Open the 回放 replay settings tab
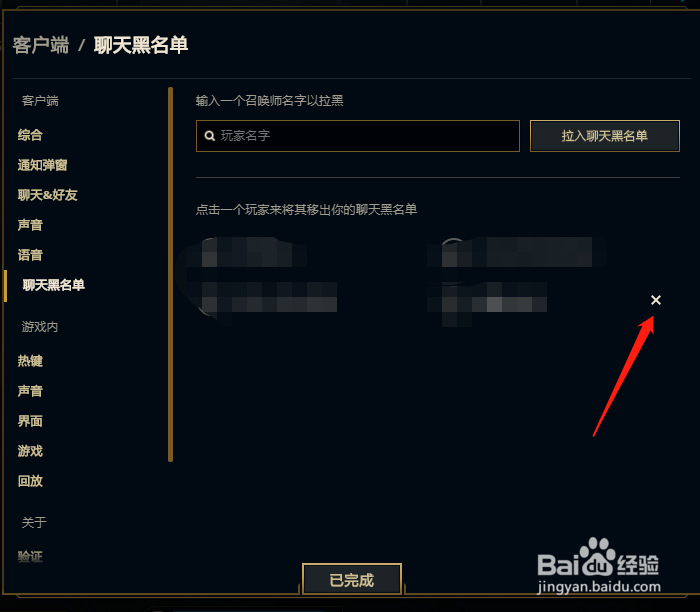Image resolution: width=700 pixels, height=612 pixels. pos(30,481)
